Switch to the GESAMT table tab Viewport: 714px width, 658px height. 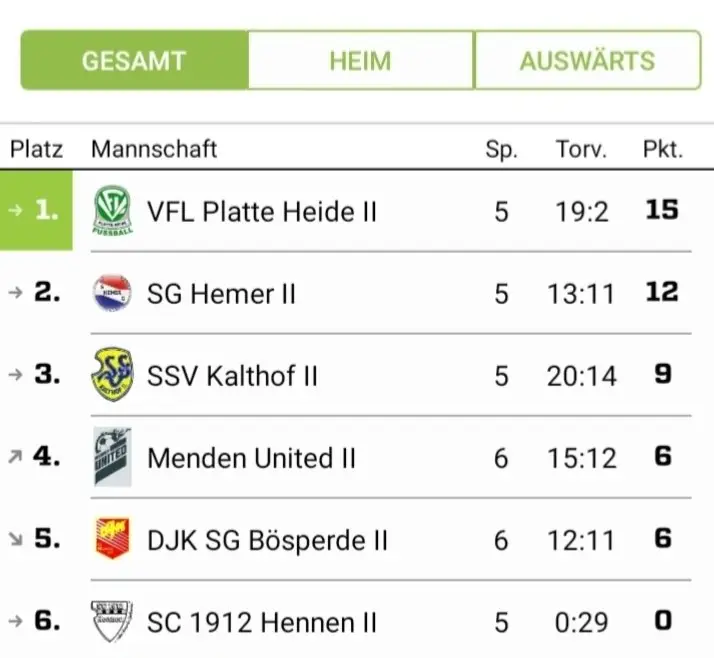coord(134,60)
